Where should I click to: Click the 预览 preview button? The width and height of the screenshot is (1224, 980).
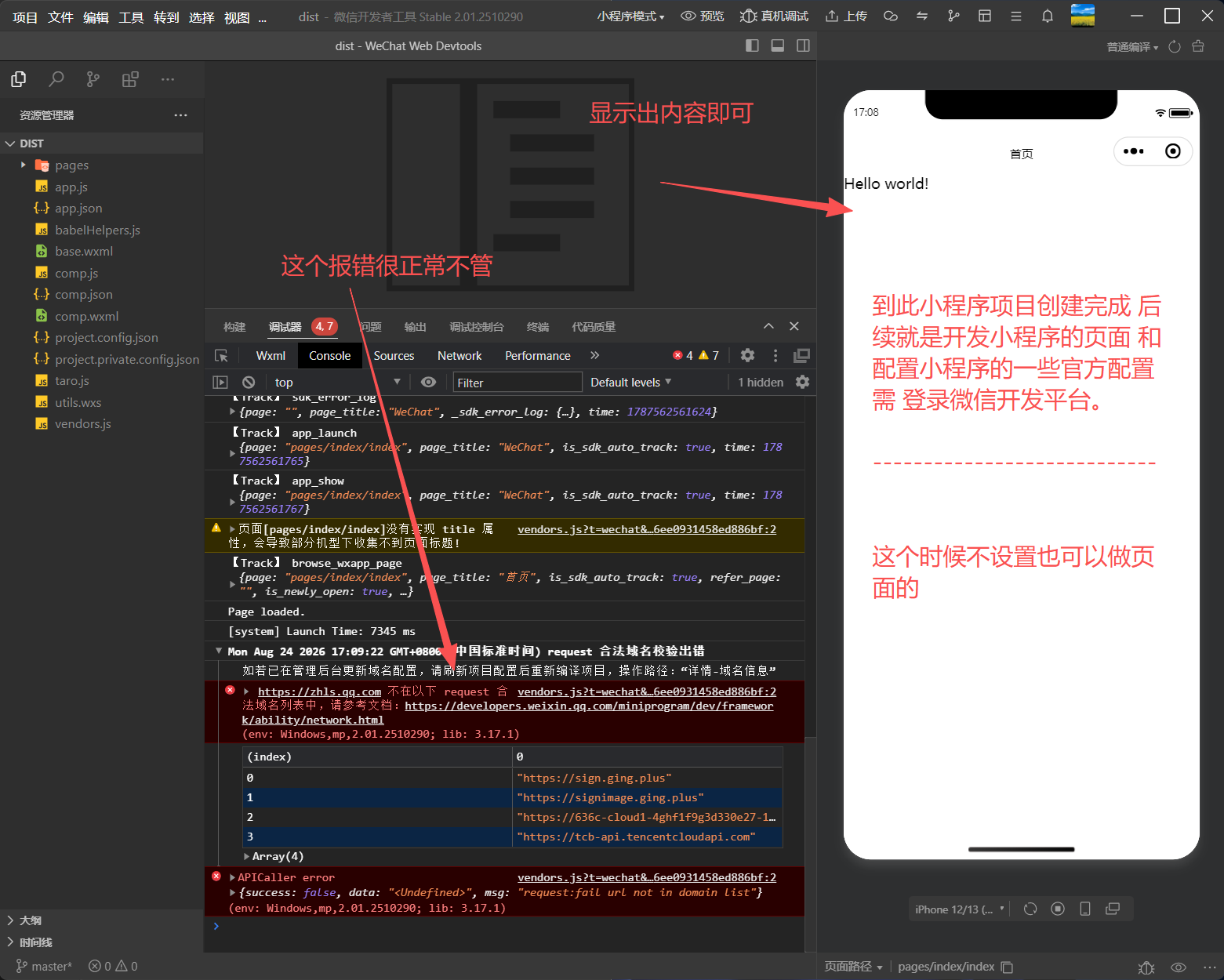[x=703, y=16]
